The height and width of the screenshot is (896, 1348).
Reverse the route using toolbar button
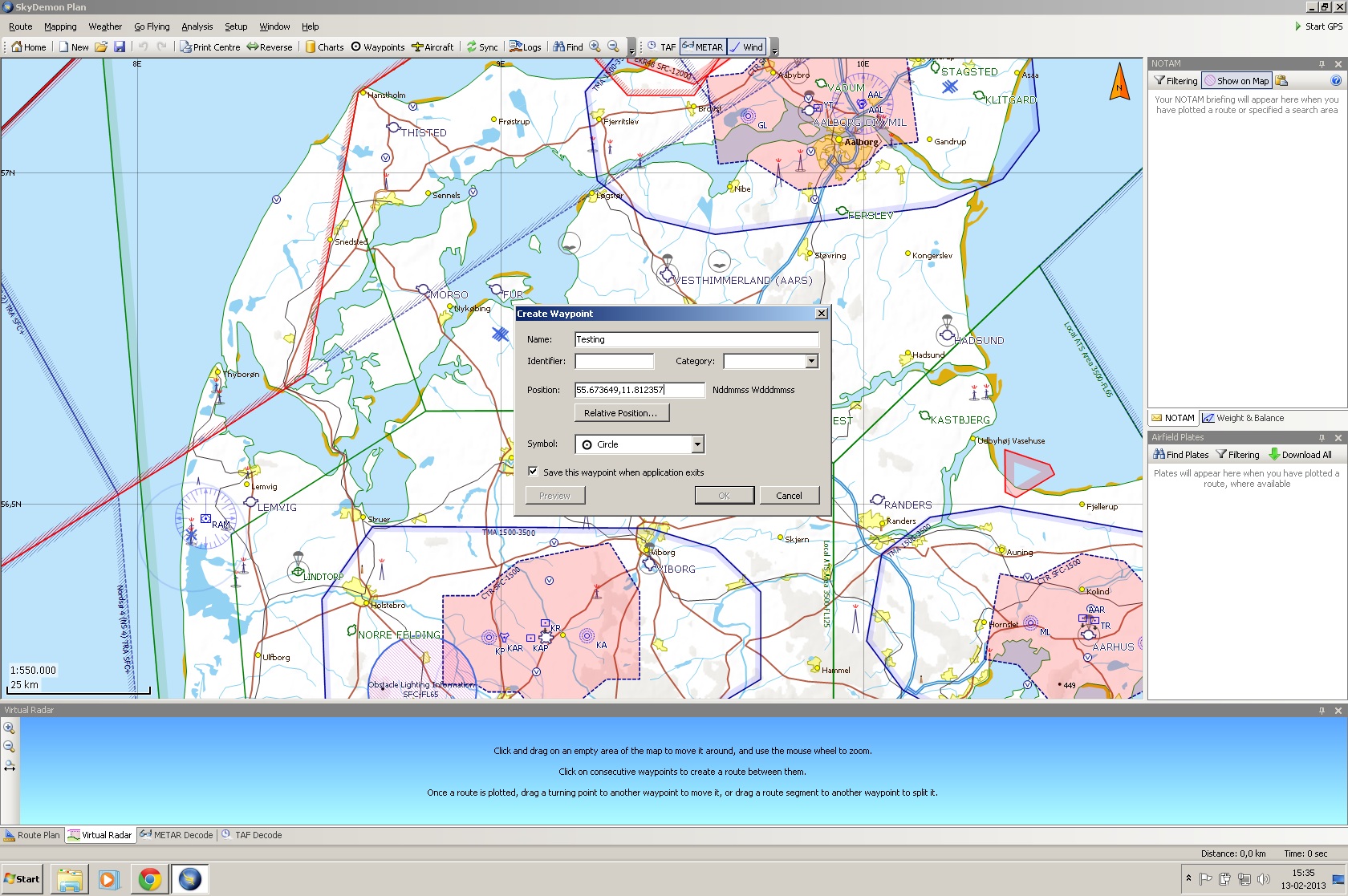(270, 47)
